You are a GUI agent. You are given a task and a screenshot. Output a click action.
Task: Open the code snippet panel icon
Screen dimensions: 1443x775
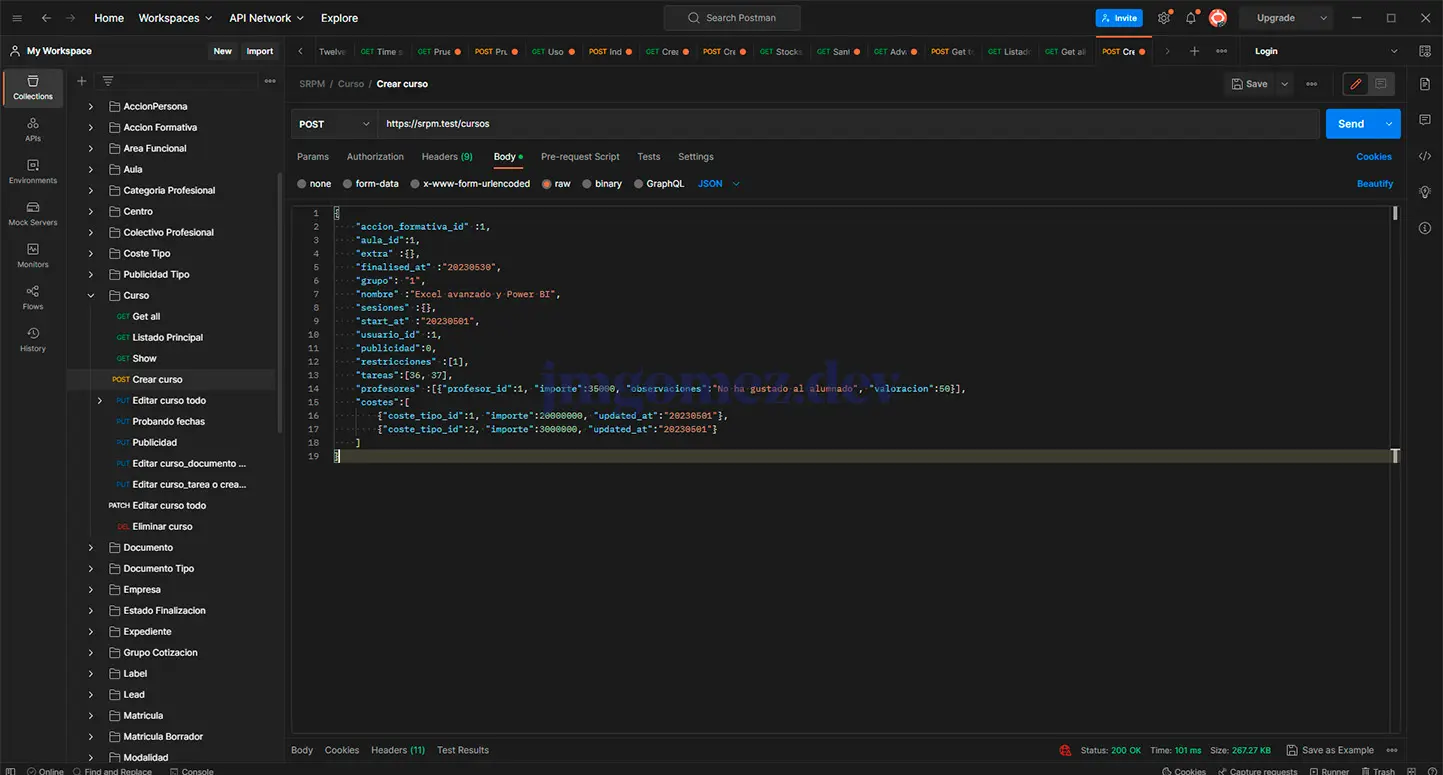click(x=1425, y=156)
